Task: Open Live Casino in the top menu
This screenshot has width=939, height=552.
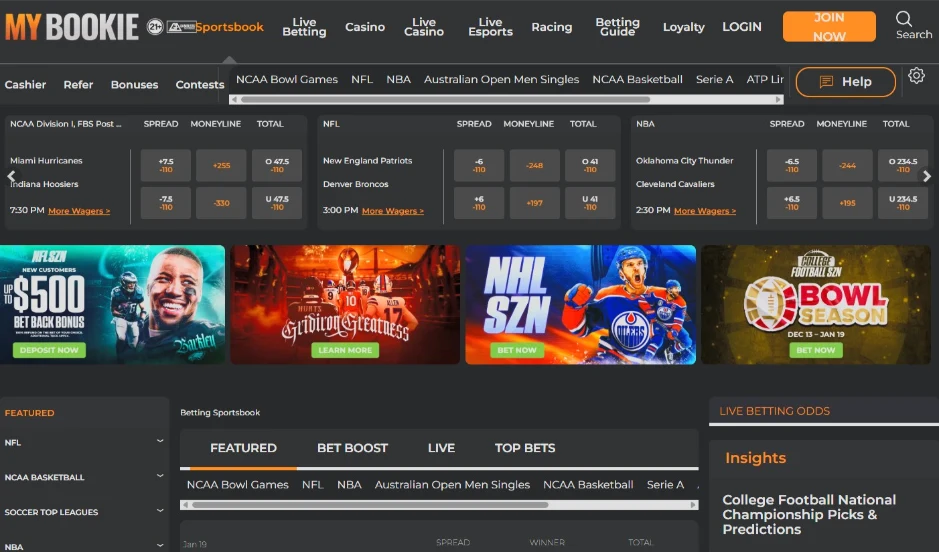Action: pyautogui.click(x=424, y=27)
